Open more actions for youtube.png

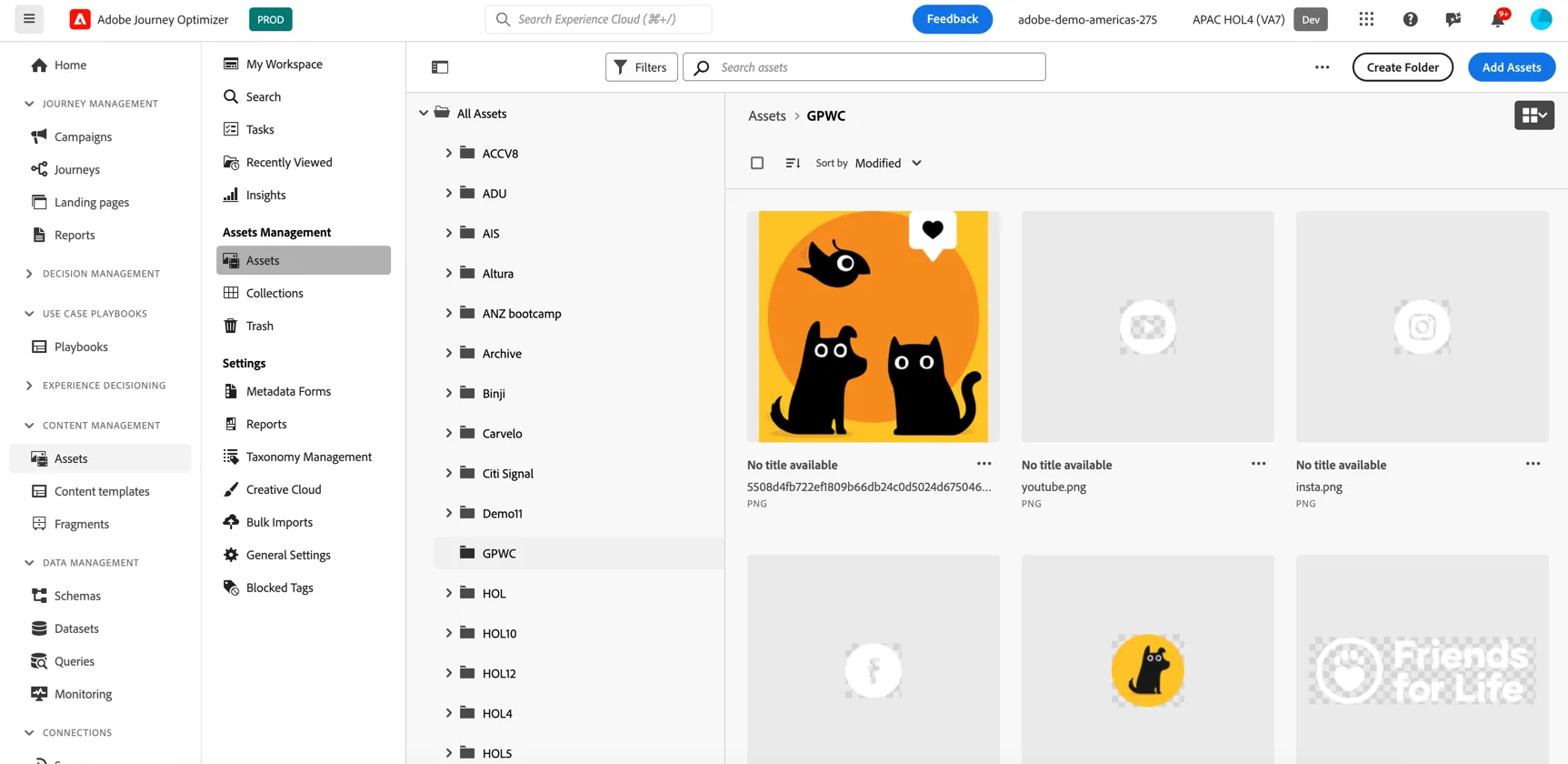(1258, 464)
